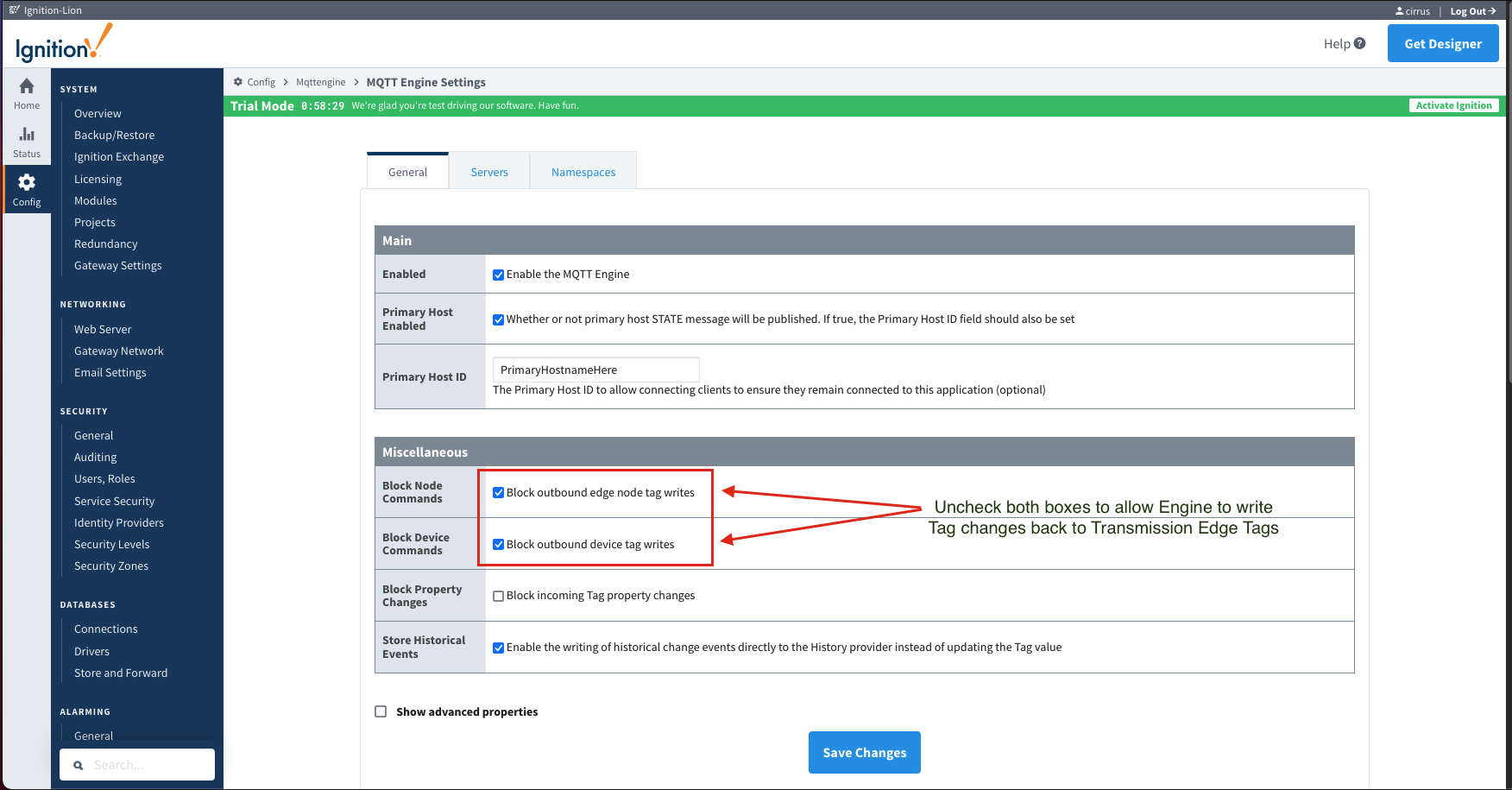Click the breadcrumb Config gear icon

(x=238, y=82)
